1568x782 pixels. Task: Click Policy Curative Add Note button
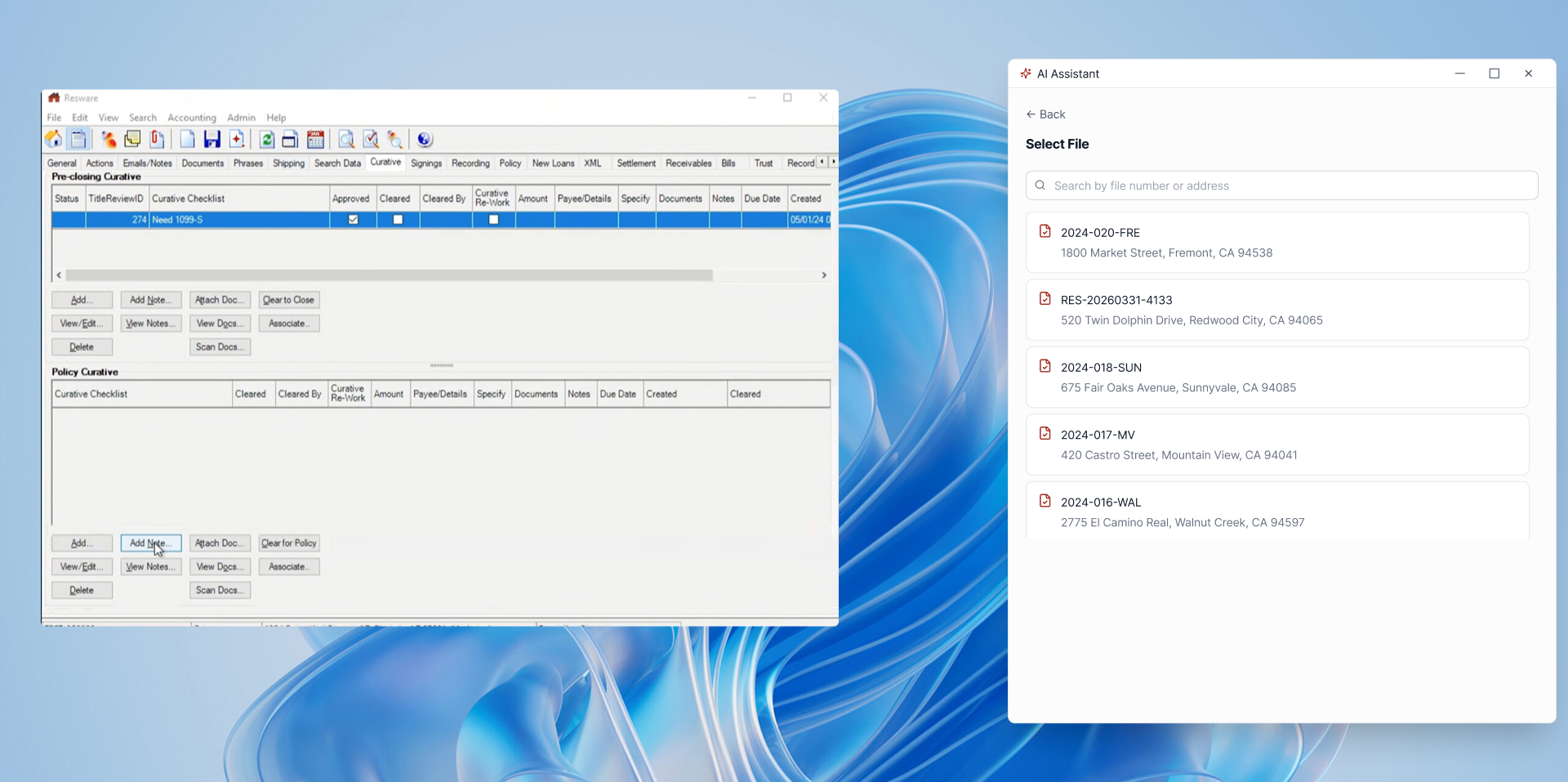tap(150, 543)
